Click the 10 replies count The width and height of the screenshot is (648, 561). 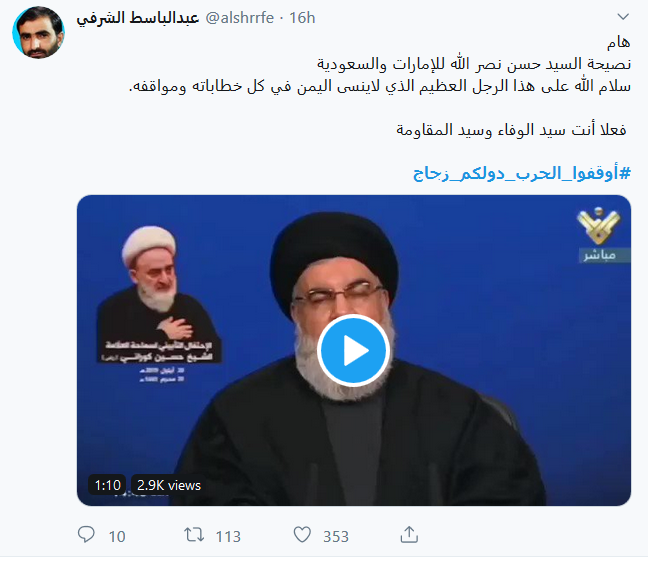pos(117,537)
